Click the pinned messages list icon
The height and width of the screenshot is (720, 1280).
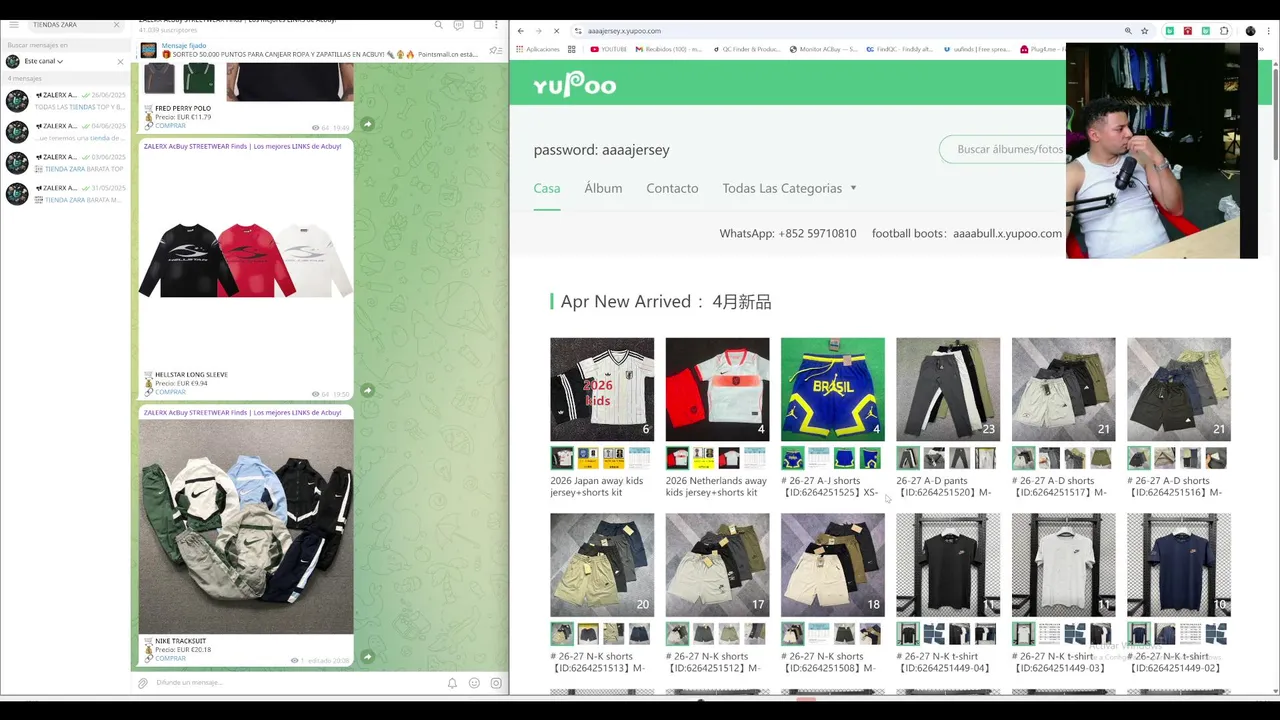(x=495, y=50)
